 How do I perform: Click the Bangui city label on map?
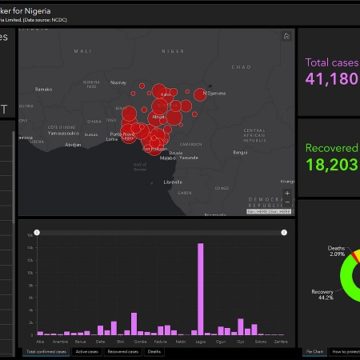240,152
